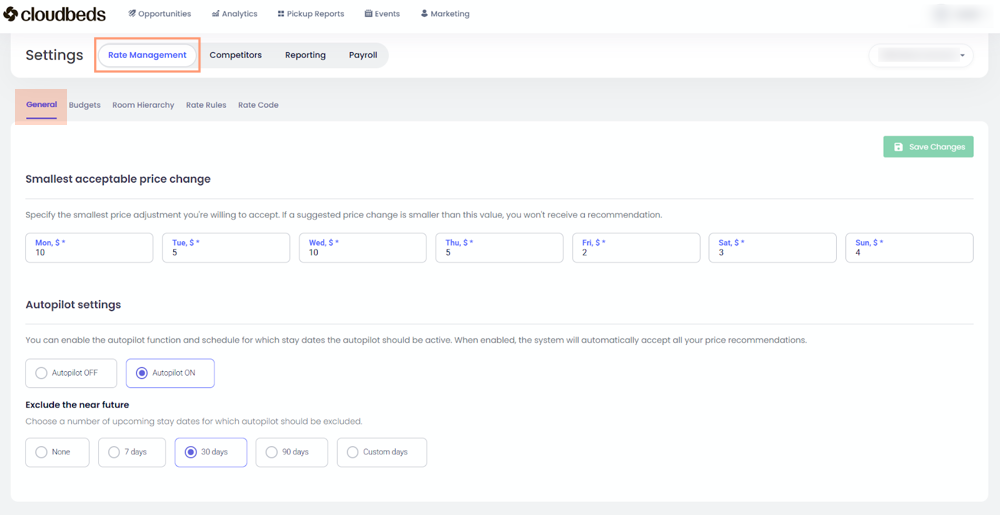
Task: Turn Autopilot OFF
Action: coord(42,373)
